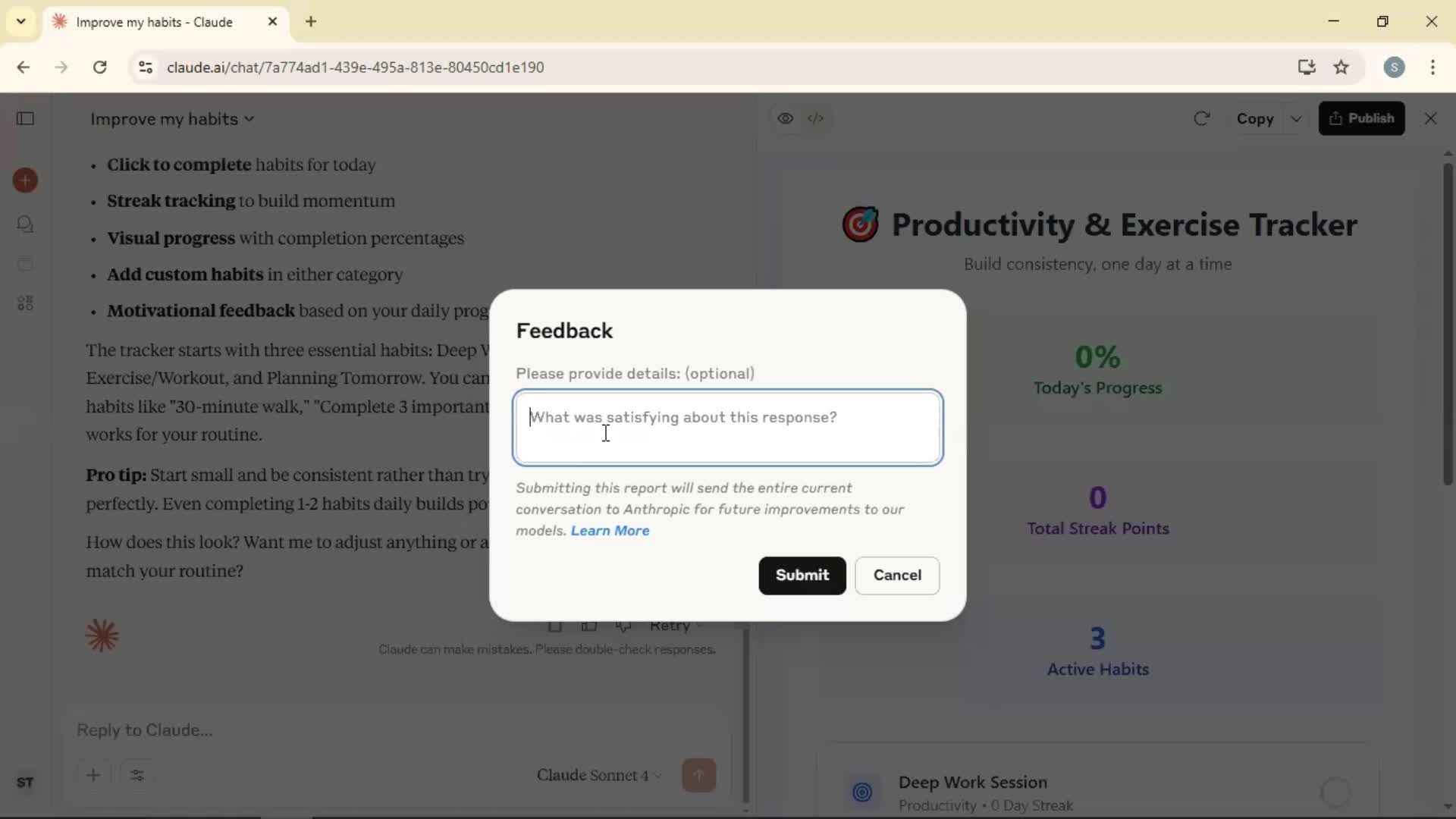Start a new chat with red plus icon

tap(25, 180)
